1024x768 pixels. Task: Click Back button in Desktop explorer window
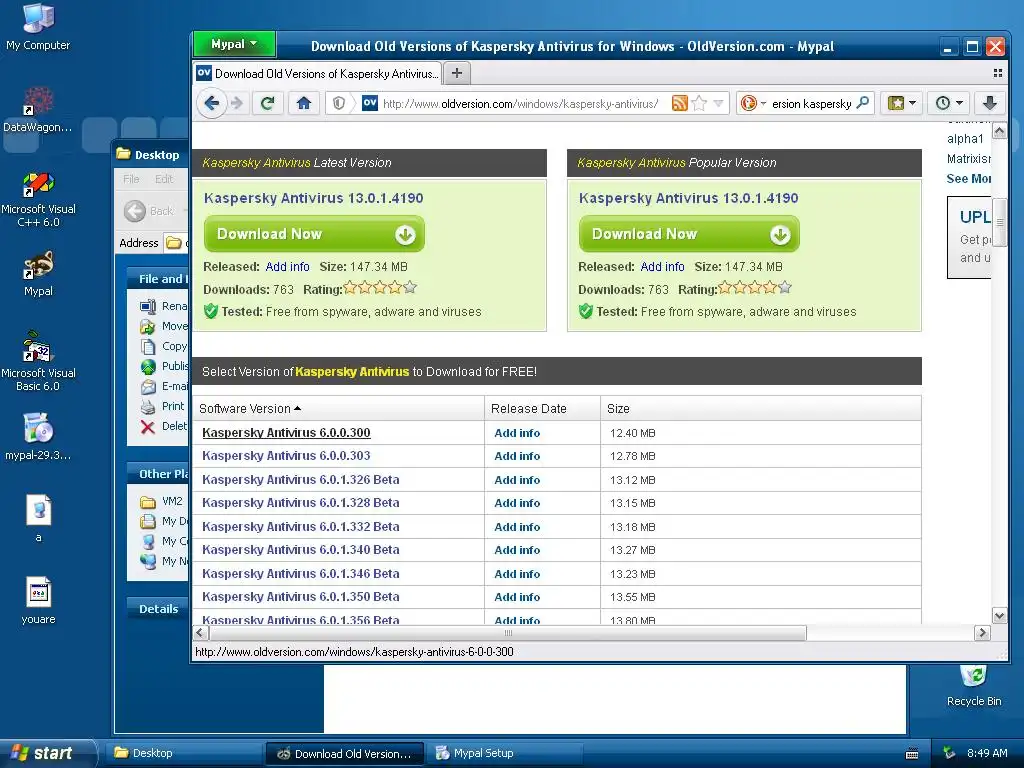[150, 211]
